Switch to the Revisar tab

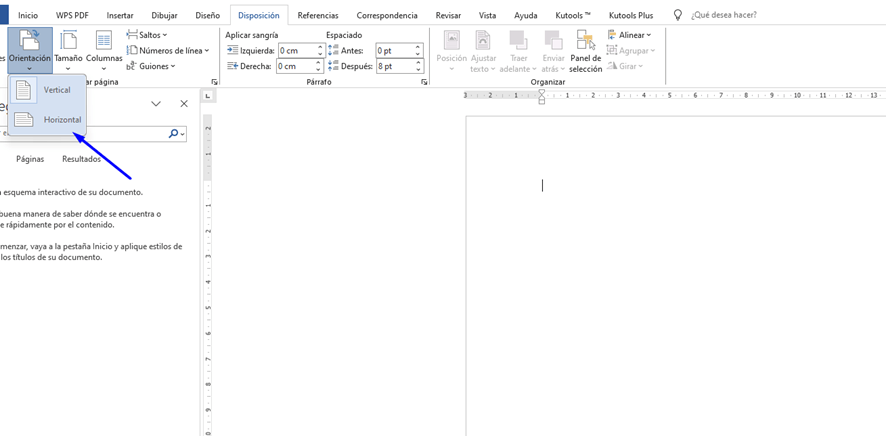[x=448, y=15]
